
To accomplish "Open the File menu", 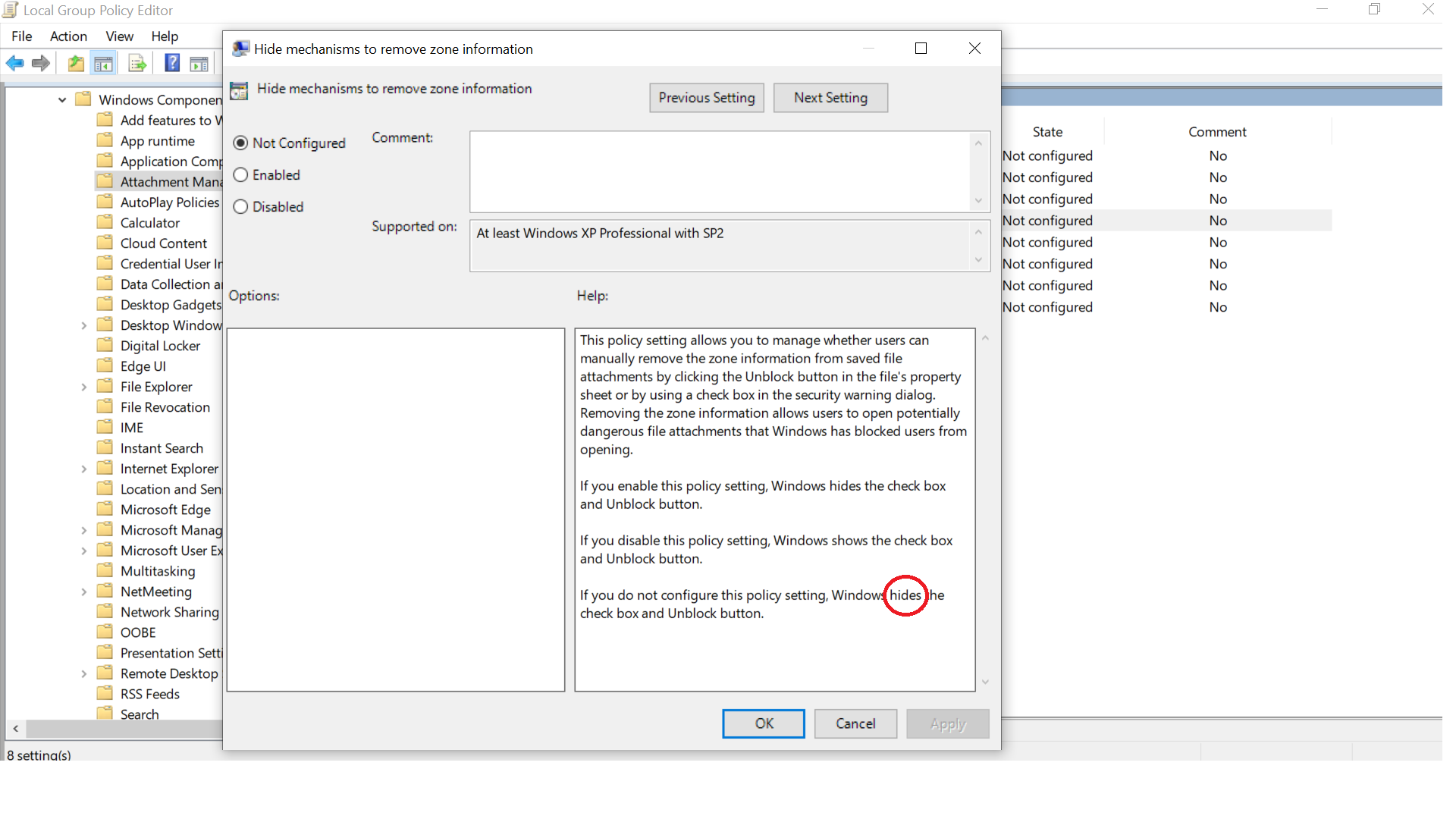I will (x=21, y=36).
